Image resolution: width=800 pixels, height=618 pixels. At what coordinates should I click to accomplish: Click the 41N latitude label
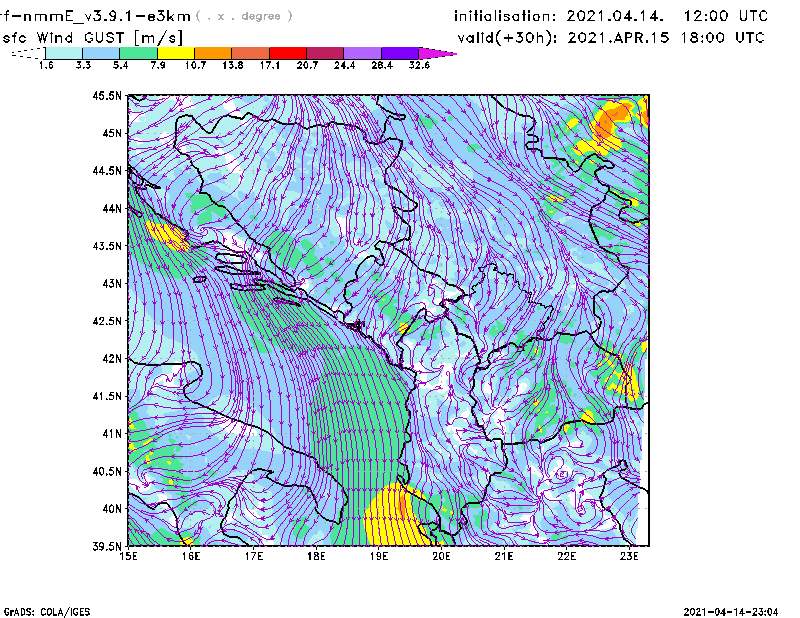[112, 433]
